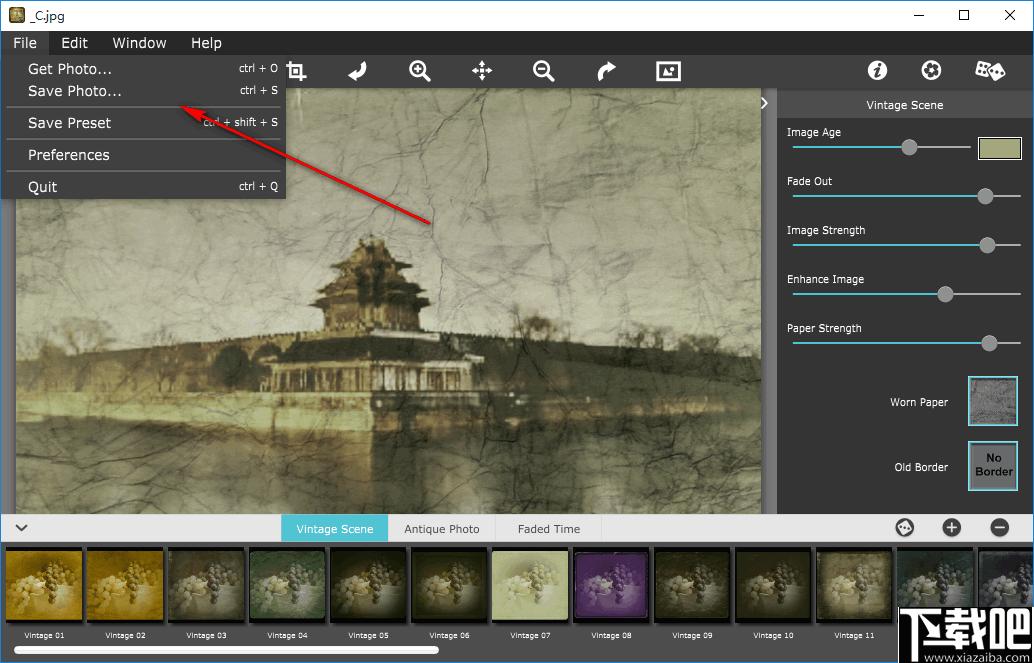Apply the Vintage 04 preset

(288, 586)
